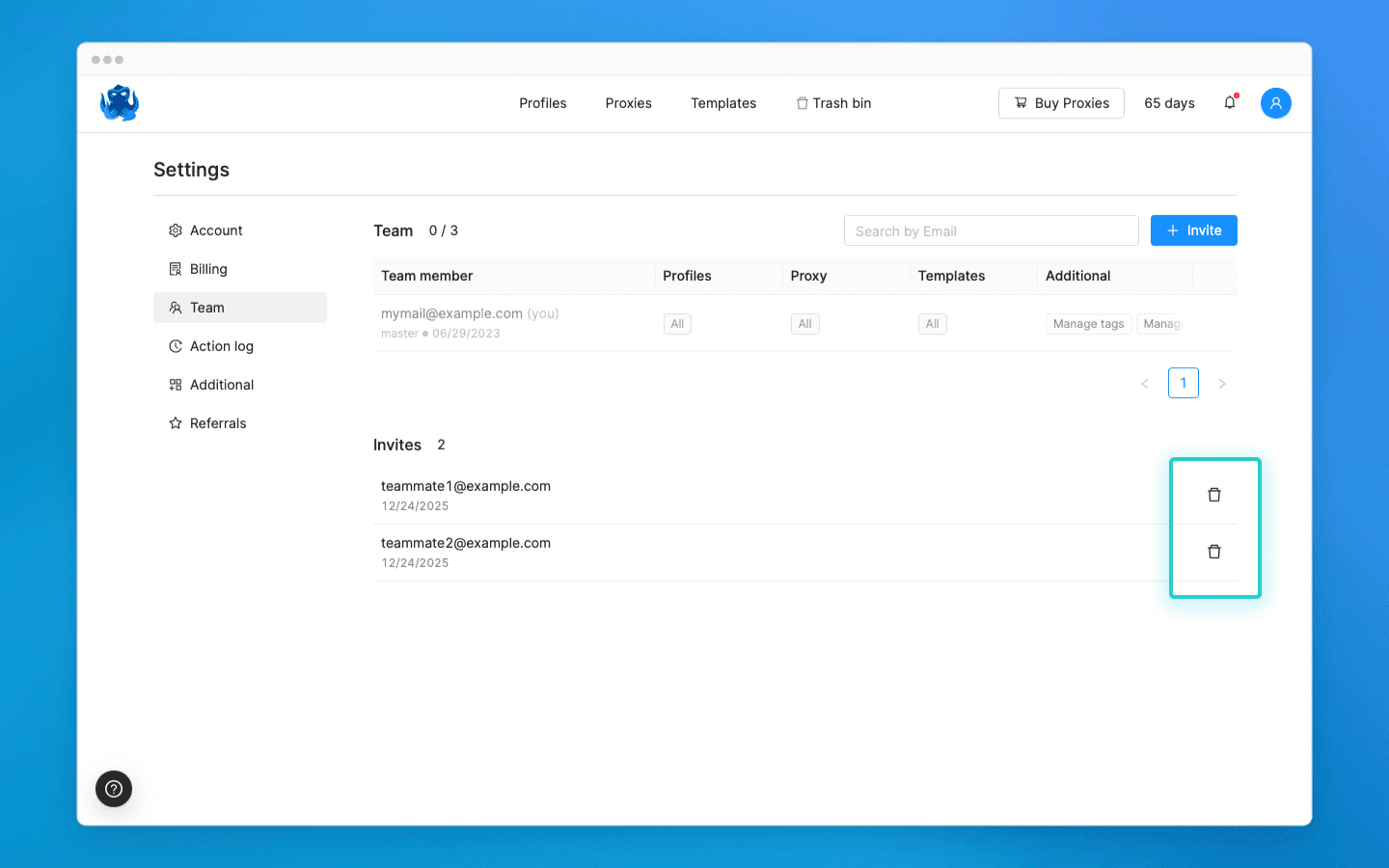Screen dimensions: 1389x868
Task: Open the Action log section
Action: coord(240,346)
